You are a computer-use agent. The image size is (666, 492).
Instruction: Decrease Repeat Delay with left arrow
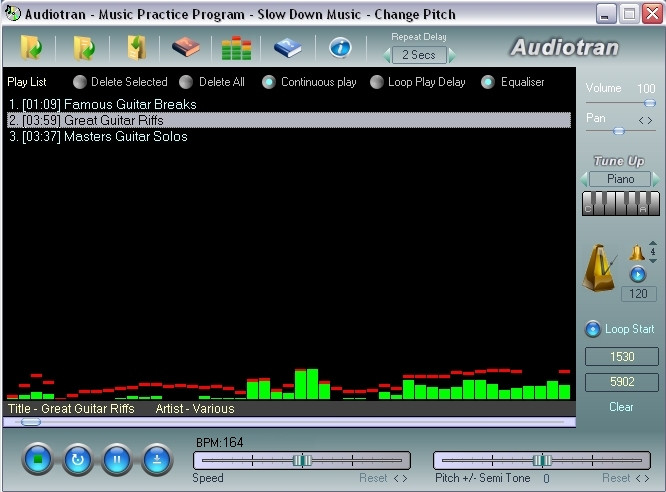tap(387, 55)
